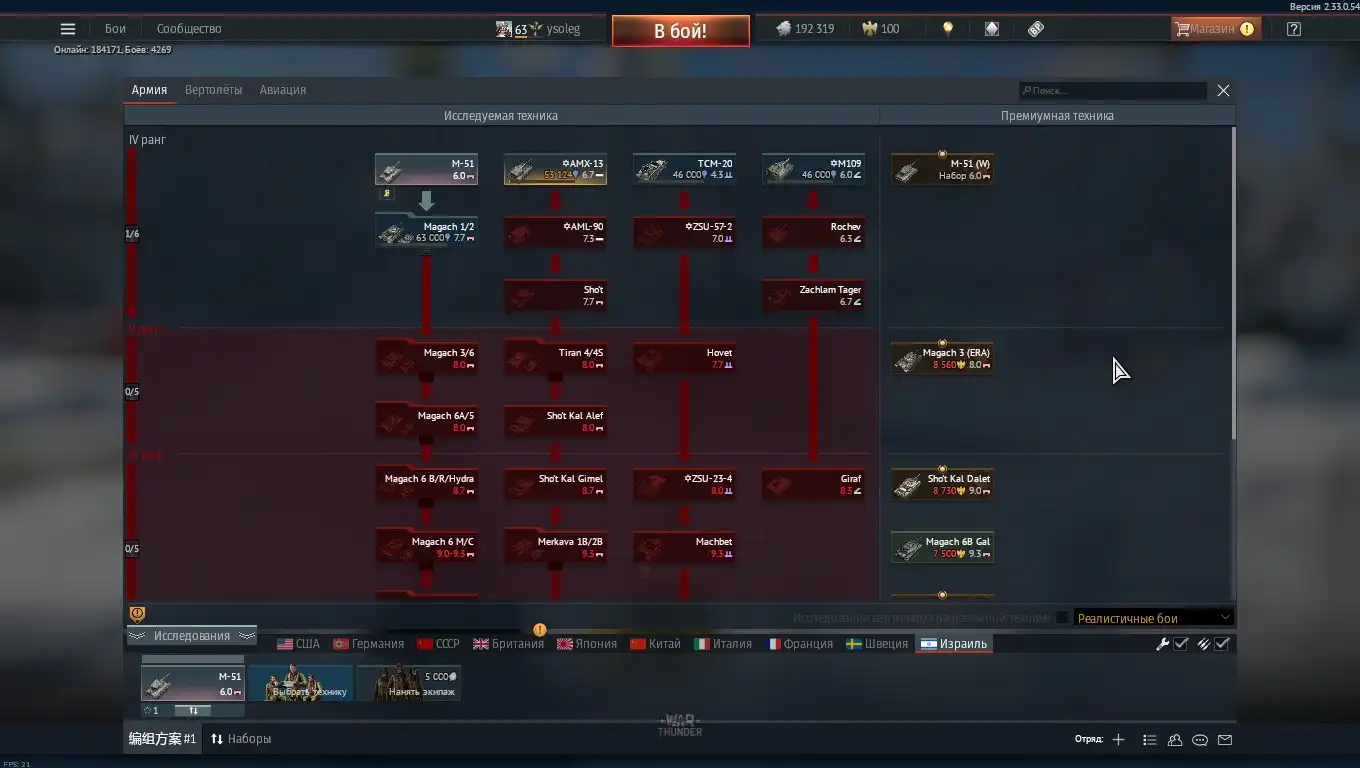Click the wrench repair icon
Image resolution: width=1360 pixels, height=768 pixels.
tap(1162, 644)
